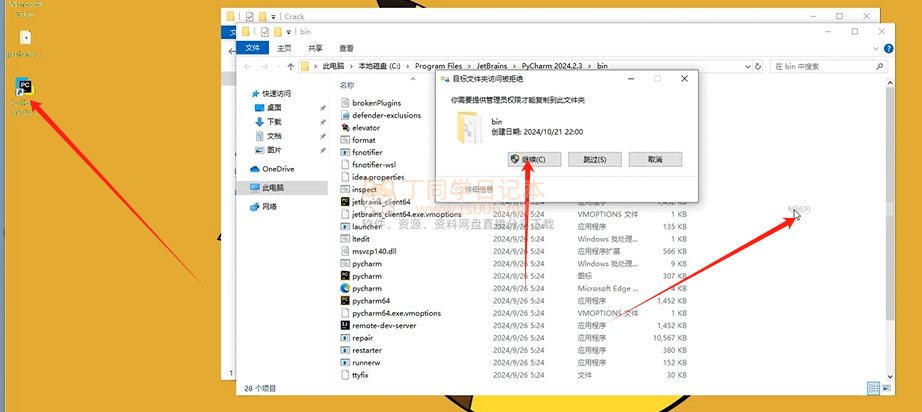Select the pycharm Microsoft Edge file icon
922x412 pixels.
[346, 288]
